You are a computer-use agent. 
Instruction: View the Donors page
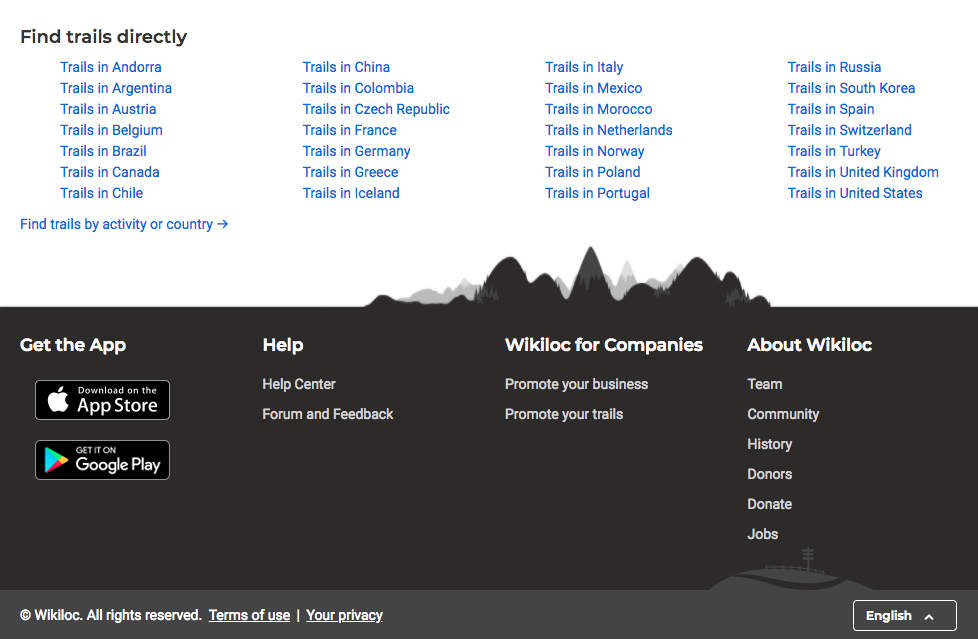[x=770, y=474]
